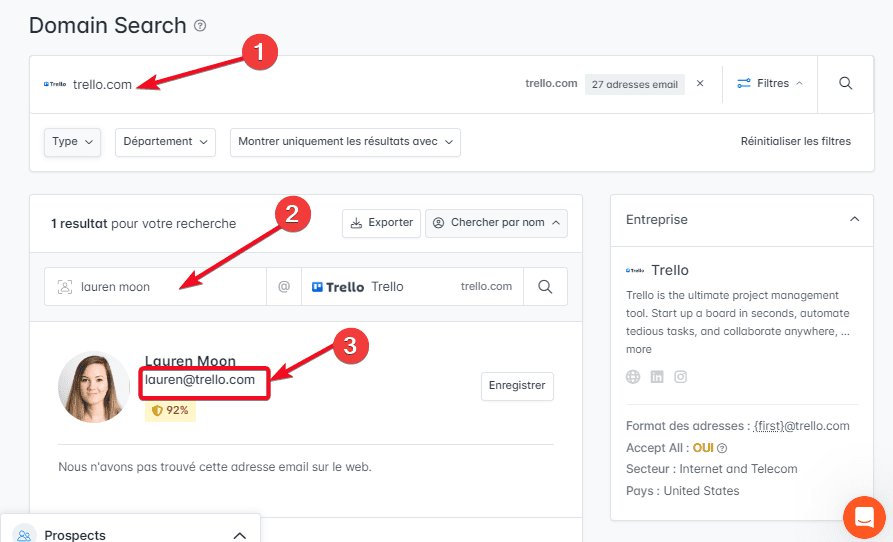Open the Domain Search help icon
Viewport: 893px width, 542px height.
(200, 26)
